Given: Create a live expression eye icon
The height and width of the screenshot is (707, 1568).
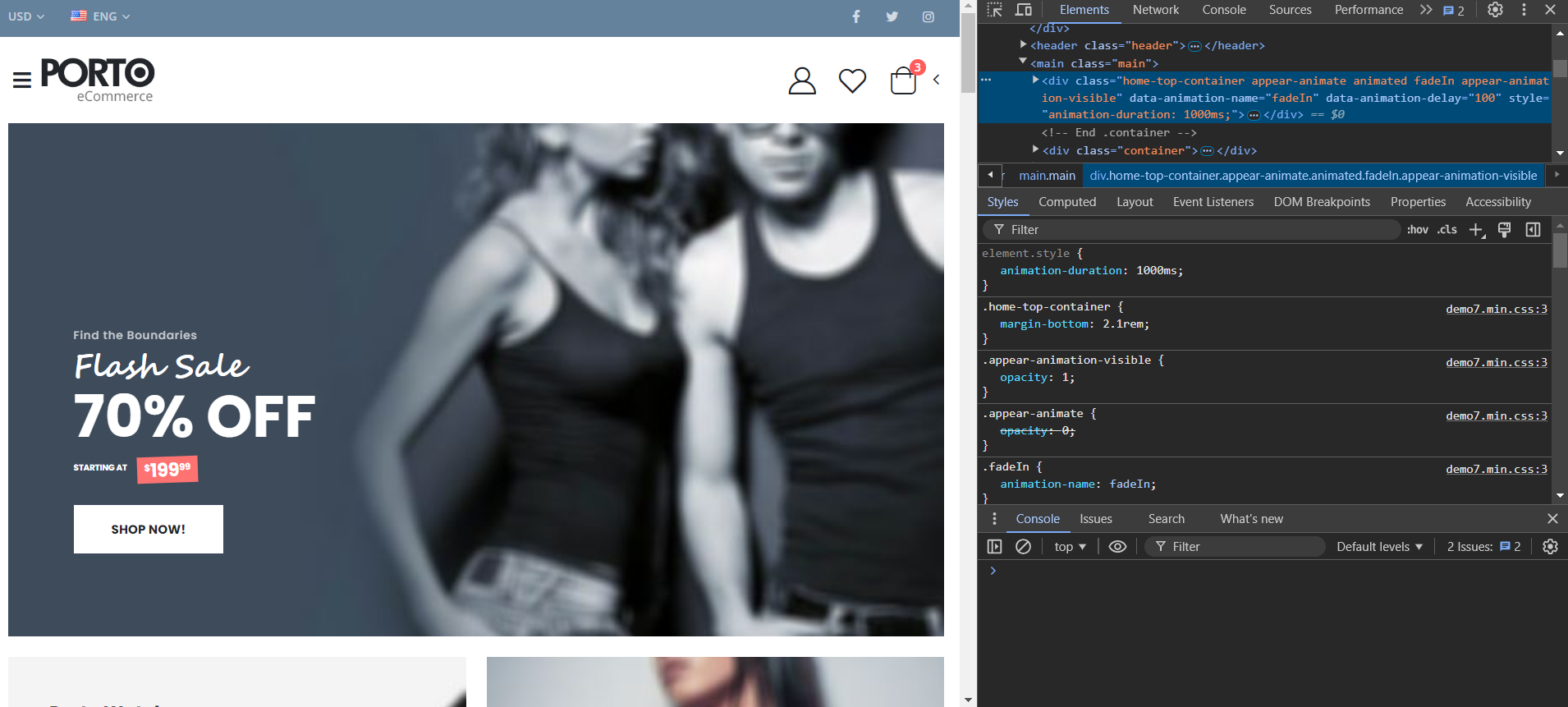Looking at the screenshot, I should (x=1117, y=547).
